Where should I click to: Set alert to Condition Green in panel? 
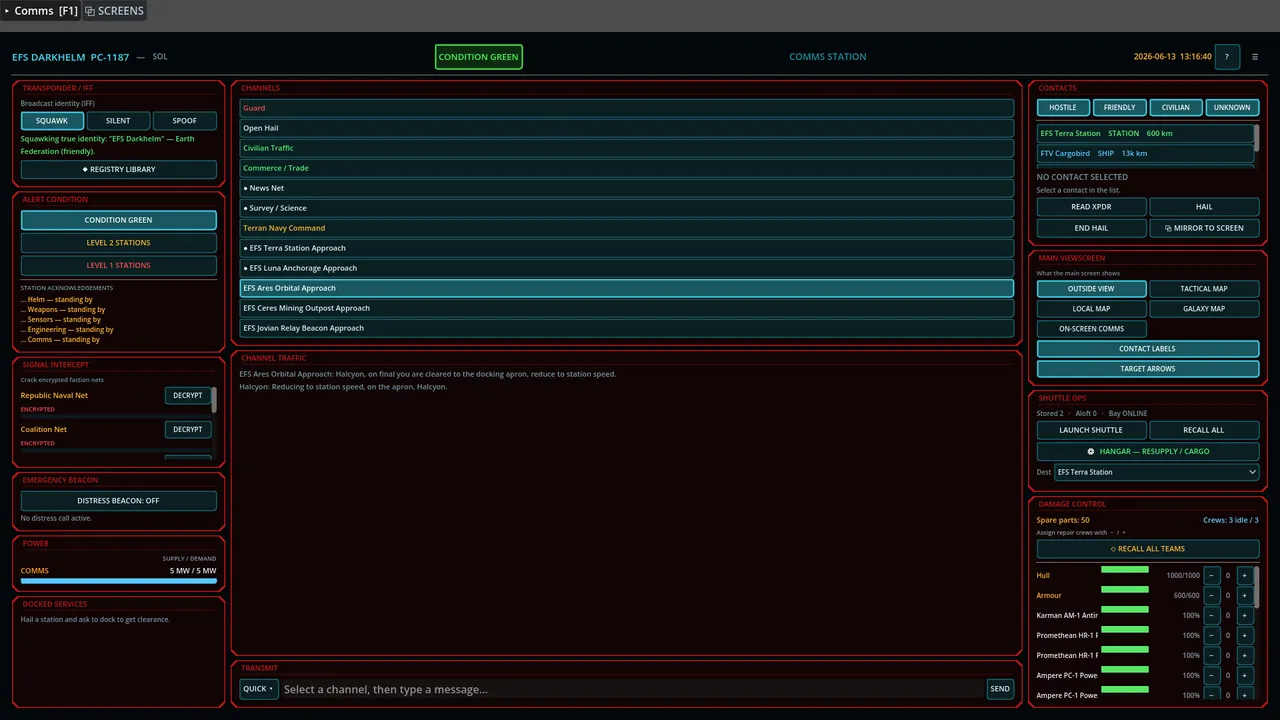[x=119, y=220]
